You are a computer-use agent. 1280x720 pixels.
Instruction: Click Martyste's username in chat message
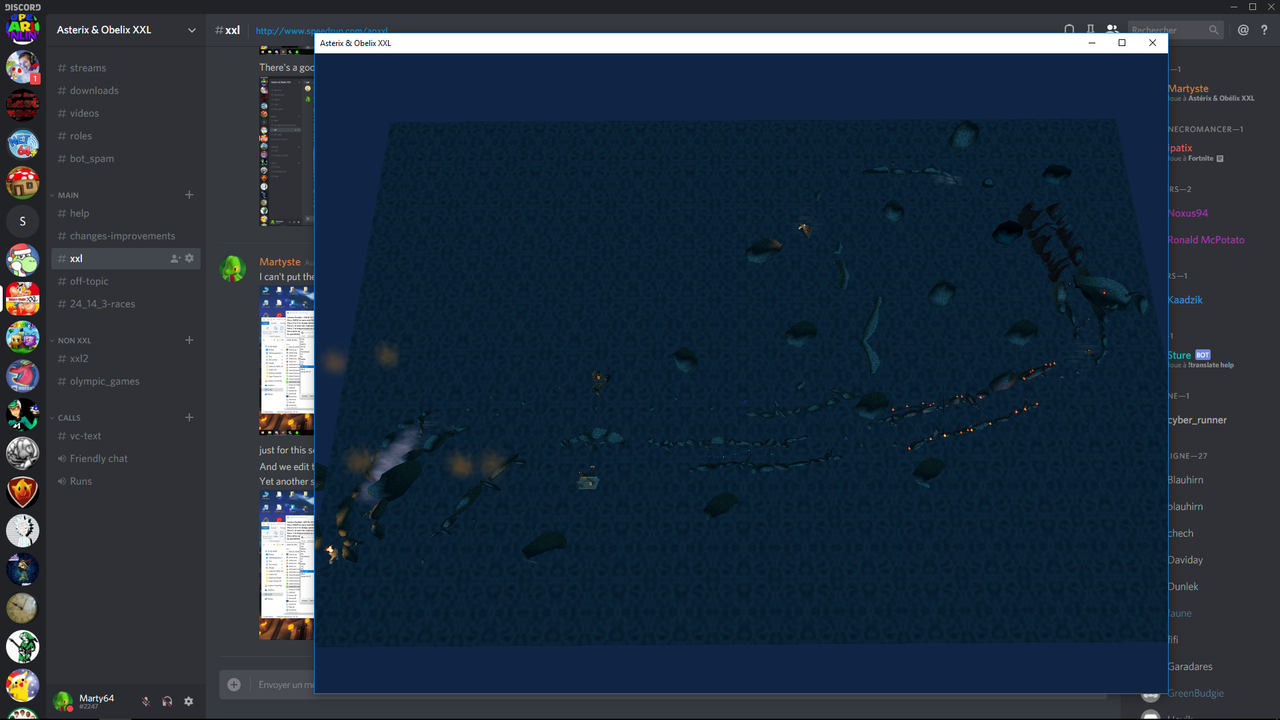[x=279, y=262]
